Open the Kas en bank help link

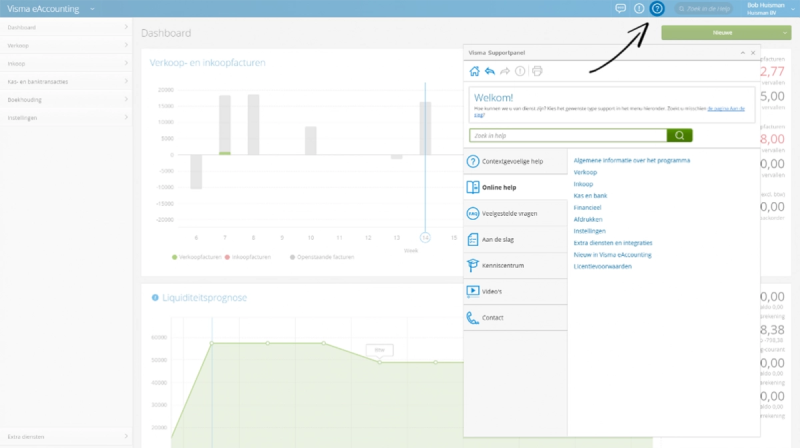pyautogui.click(x=590, y=195)
